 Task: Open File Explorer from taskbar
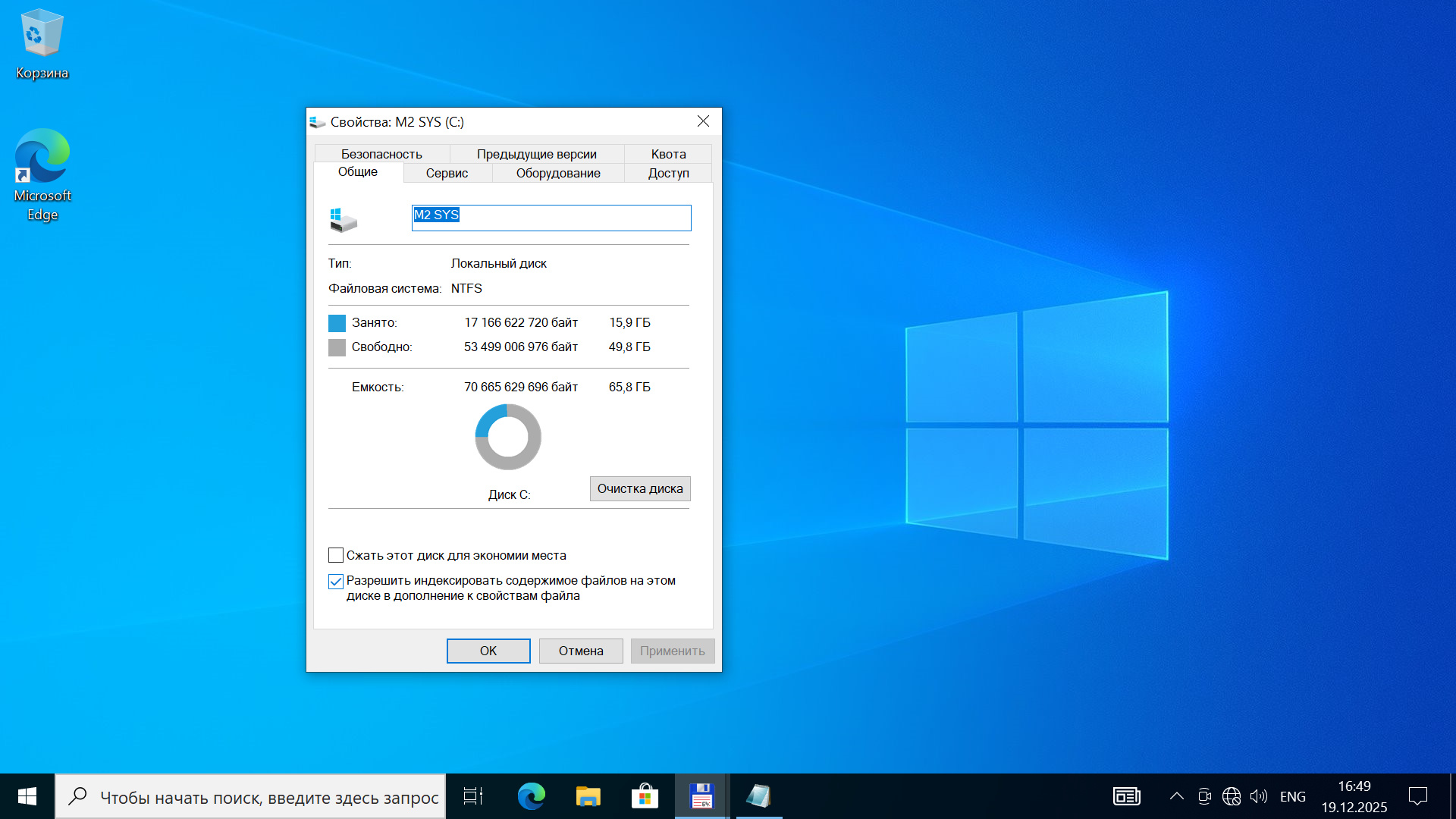(588, 796)
